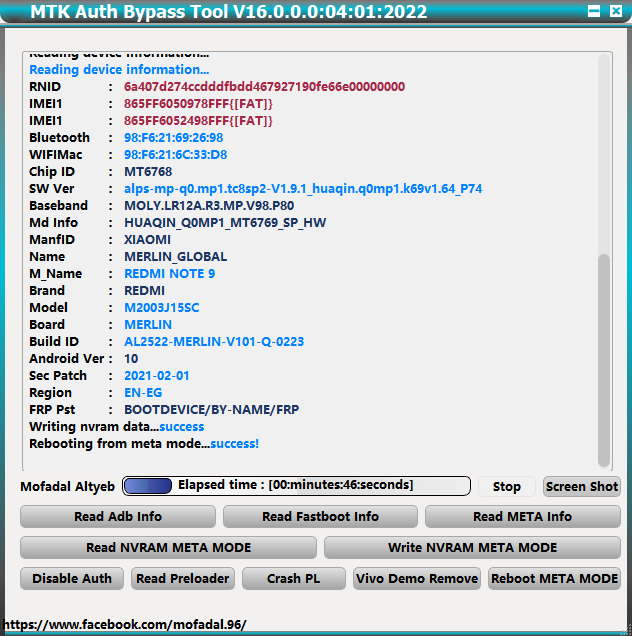Click the Sec Patch date 2021-02-01
Screen dimensions: 632x636
[x=157, y=376]
